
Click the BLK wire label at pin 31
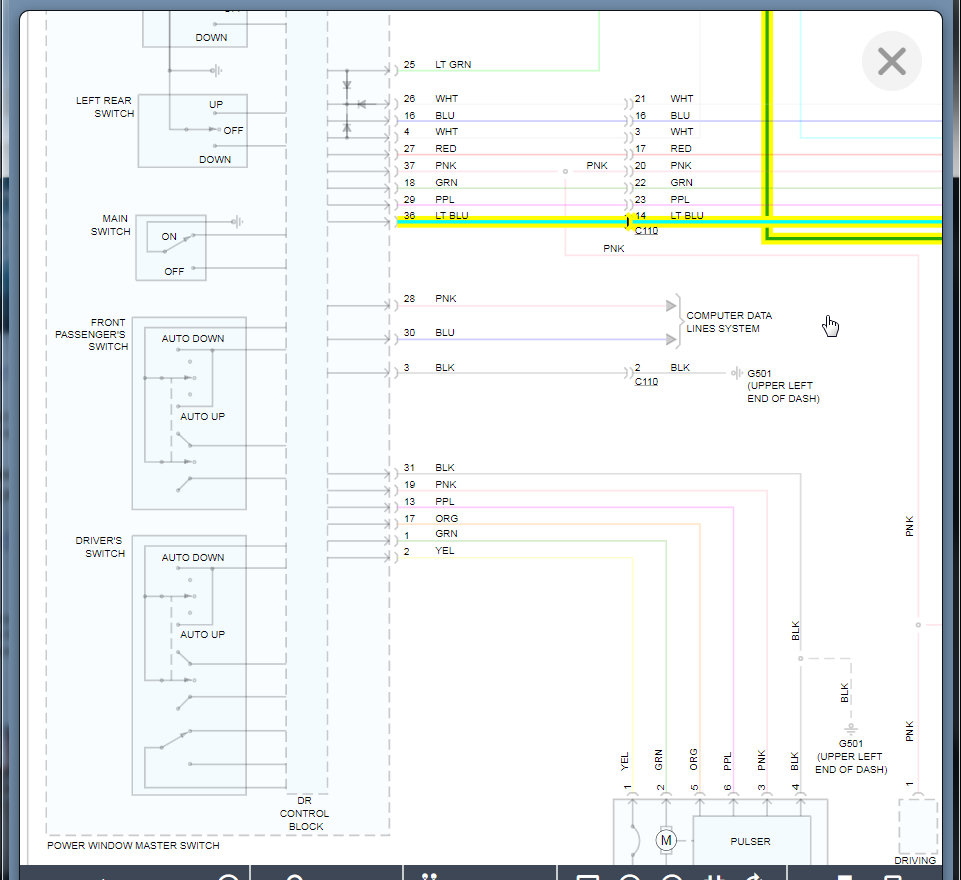pos(445,467)
